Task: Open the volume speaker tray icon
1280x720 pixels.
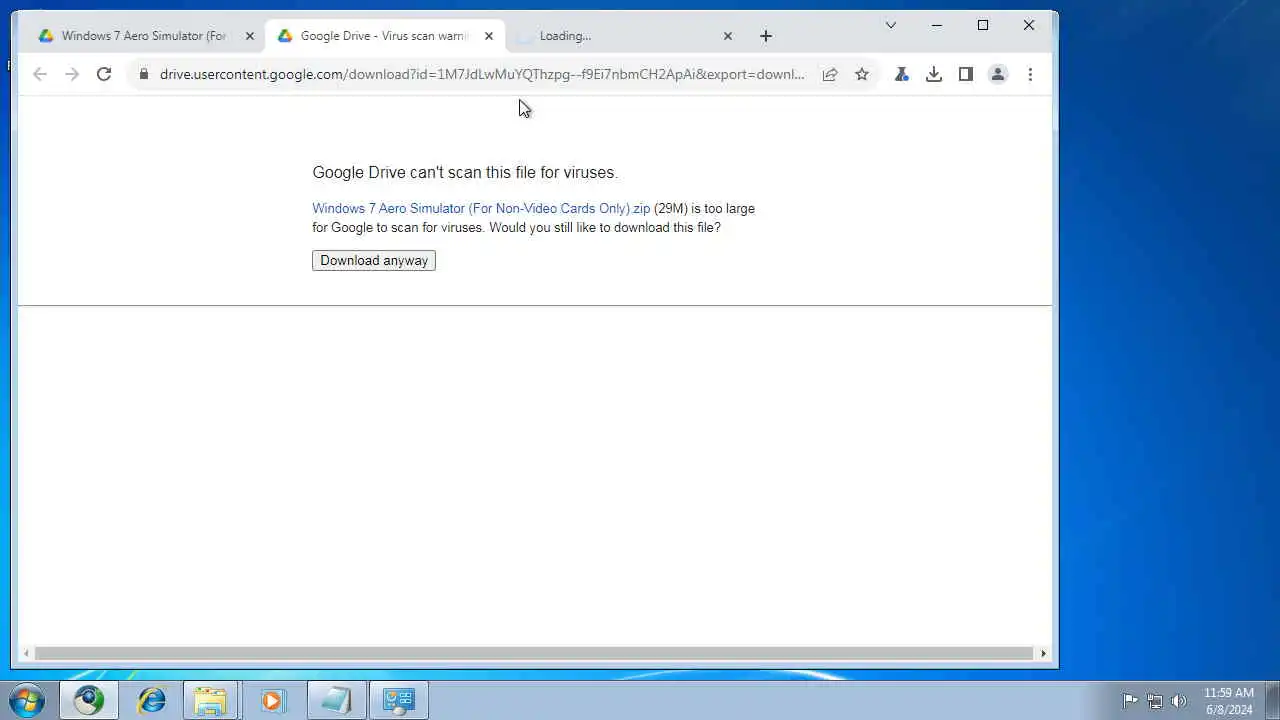Action: pyautogui.click(x=1179, y=701)
